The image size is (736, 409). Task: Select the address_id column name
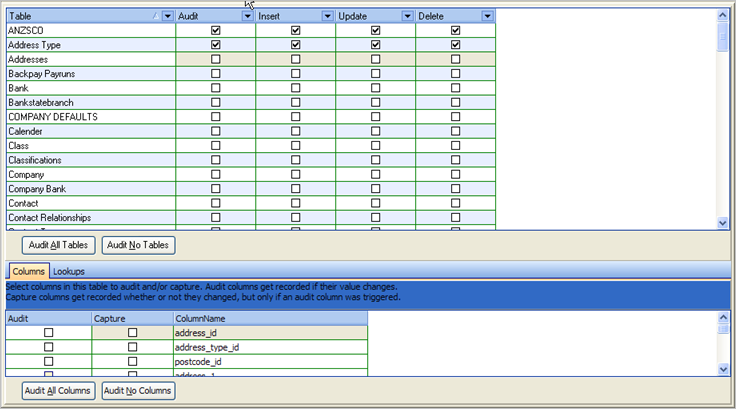coord(196,333)
